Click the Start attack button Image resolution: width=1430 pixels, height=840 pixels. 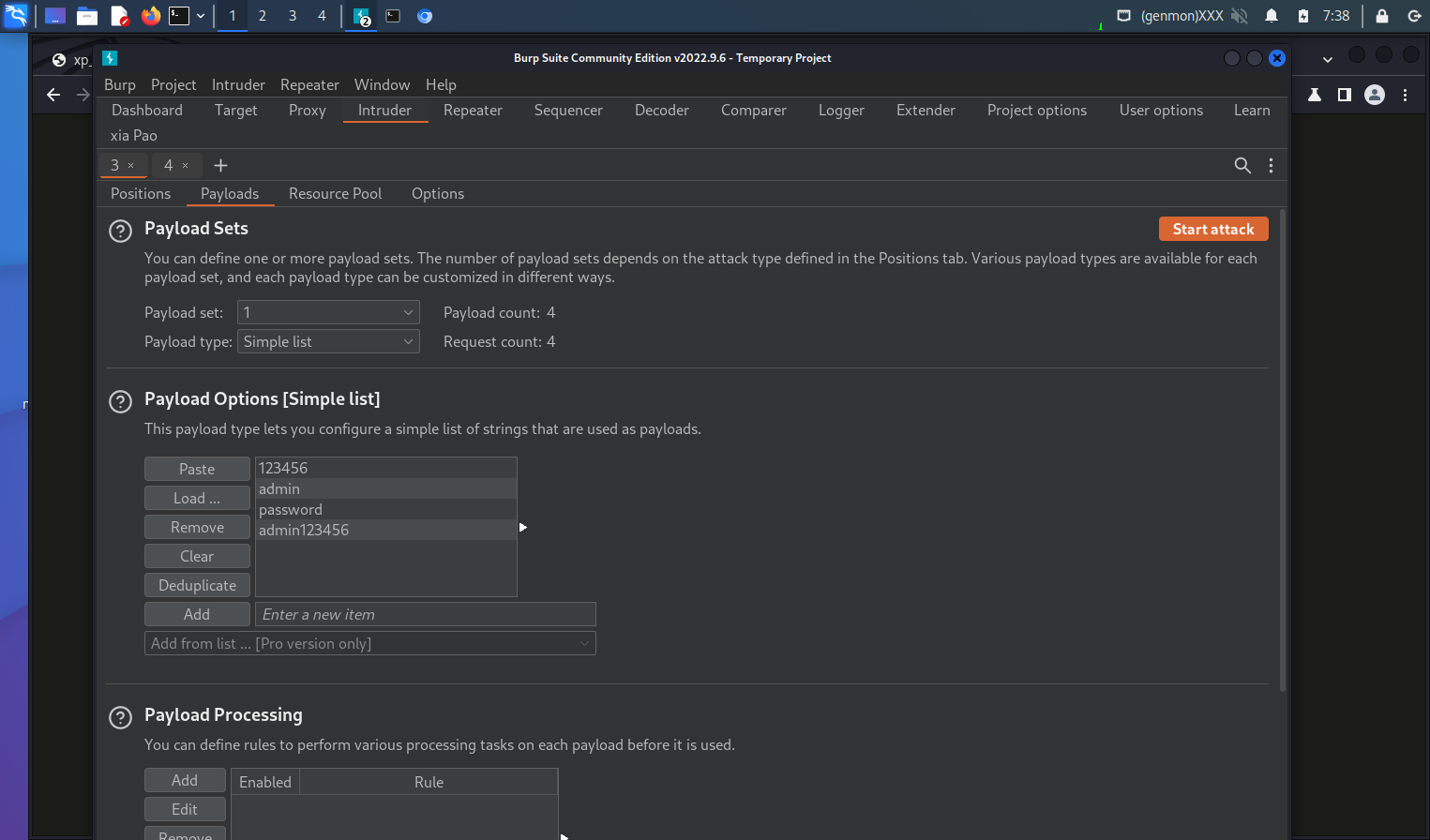coord(1213,229)
